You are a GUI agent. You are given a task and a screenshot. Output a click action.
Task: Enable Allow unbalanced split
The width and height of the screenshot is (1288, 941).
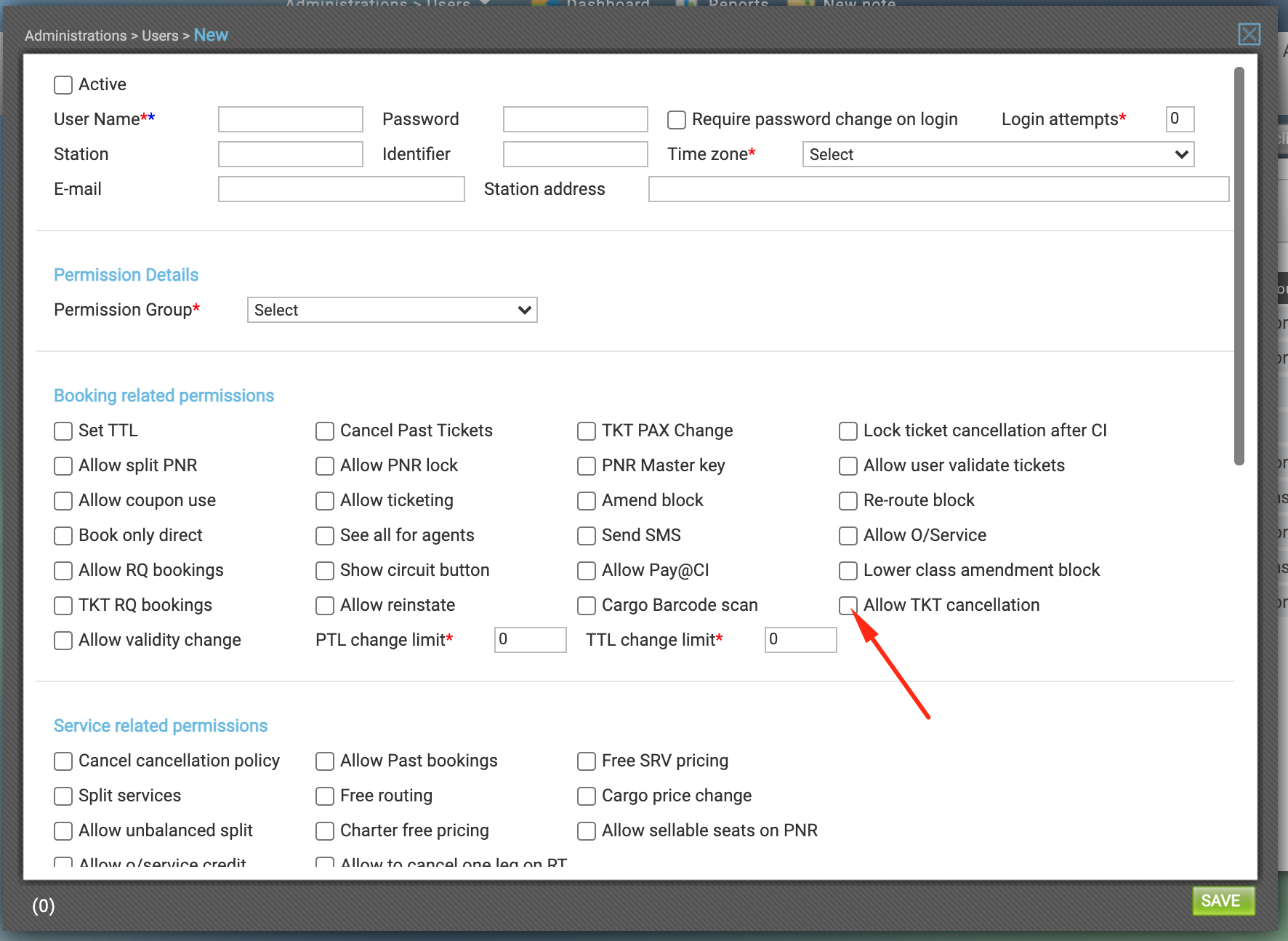63,831
